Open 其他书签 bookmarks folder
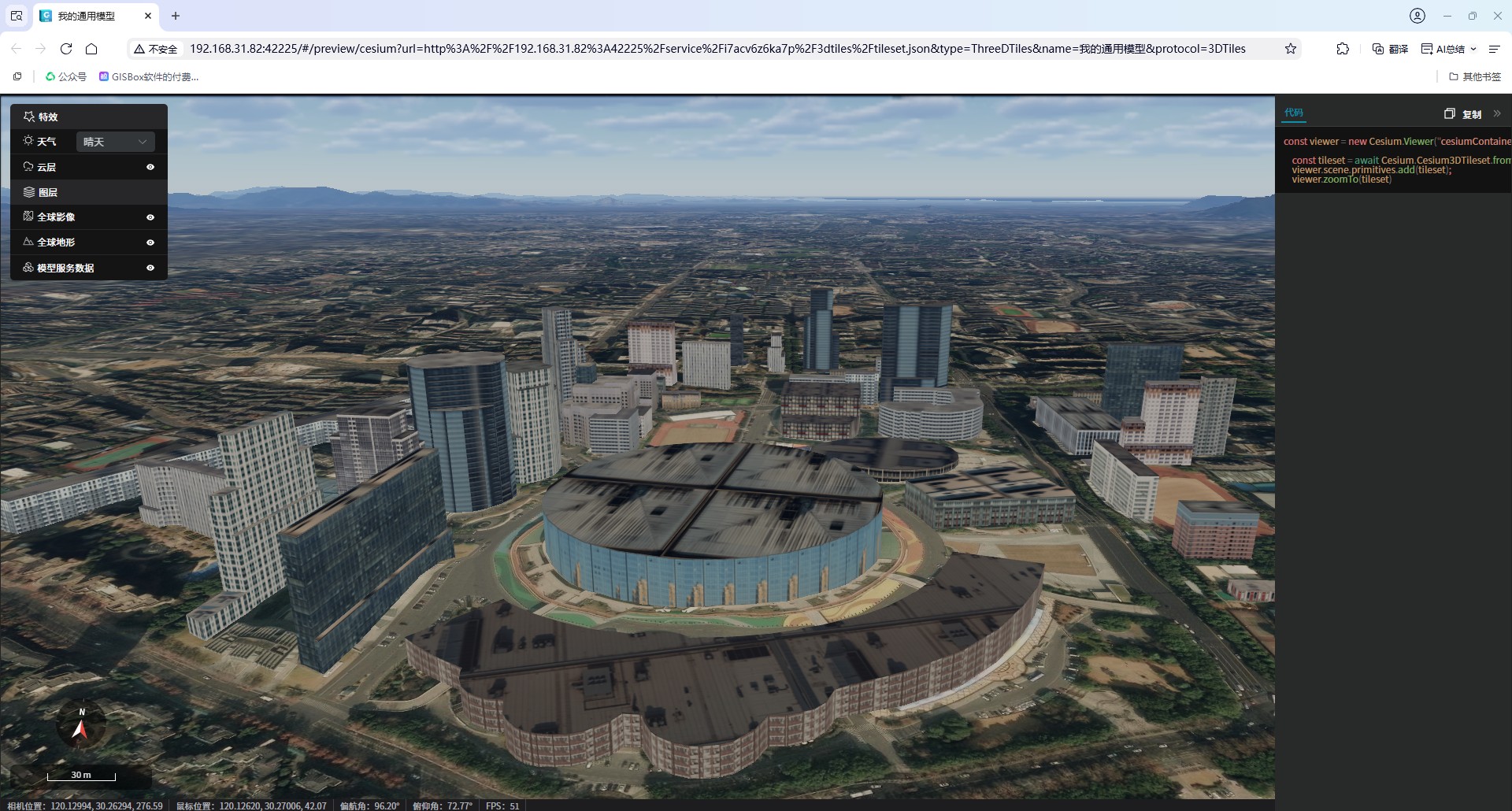Screen dimensions: 1512x811 pos(1475,77)
